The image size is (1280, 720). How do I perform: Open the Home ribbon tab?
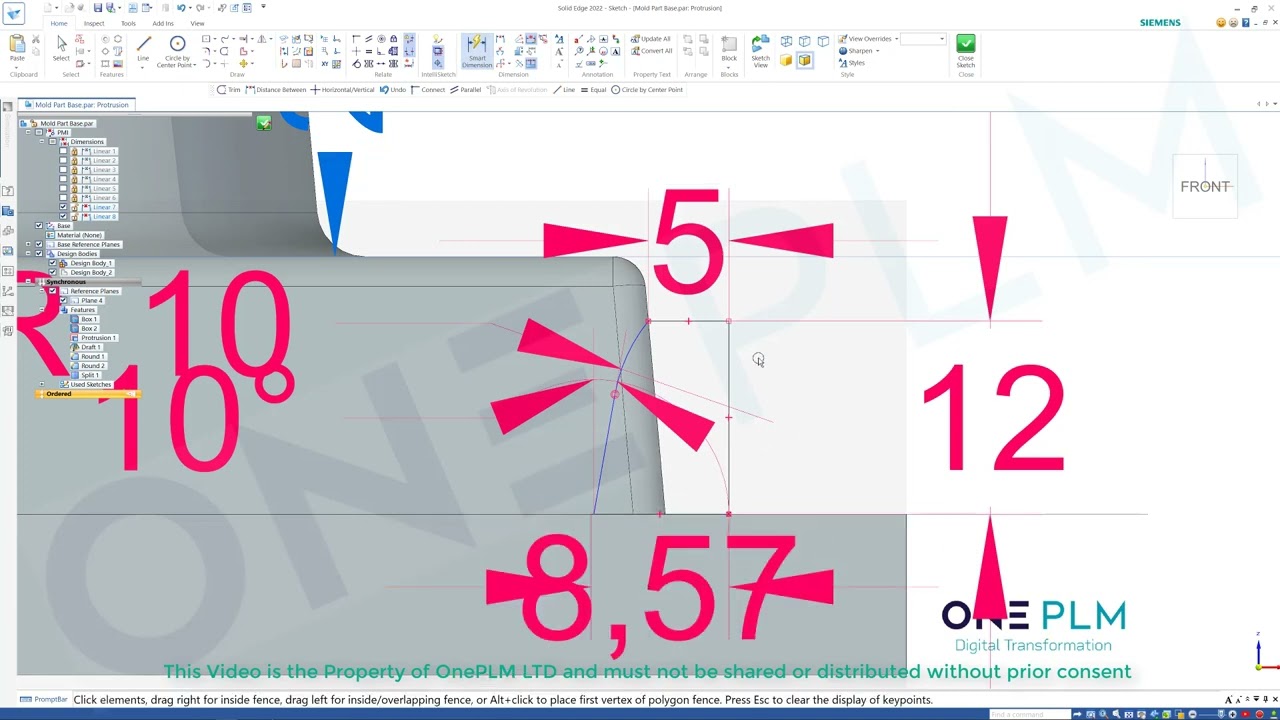click(59, 23)
